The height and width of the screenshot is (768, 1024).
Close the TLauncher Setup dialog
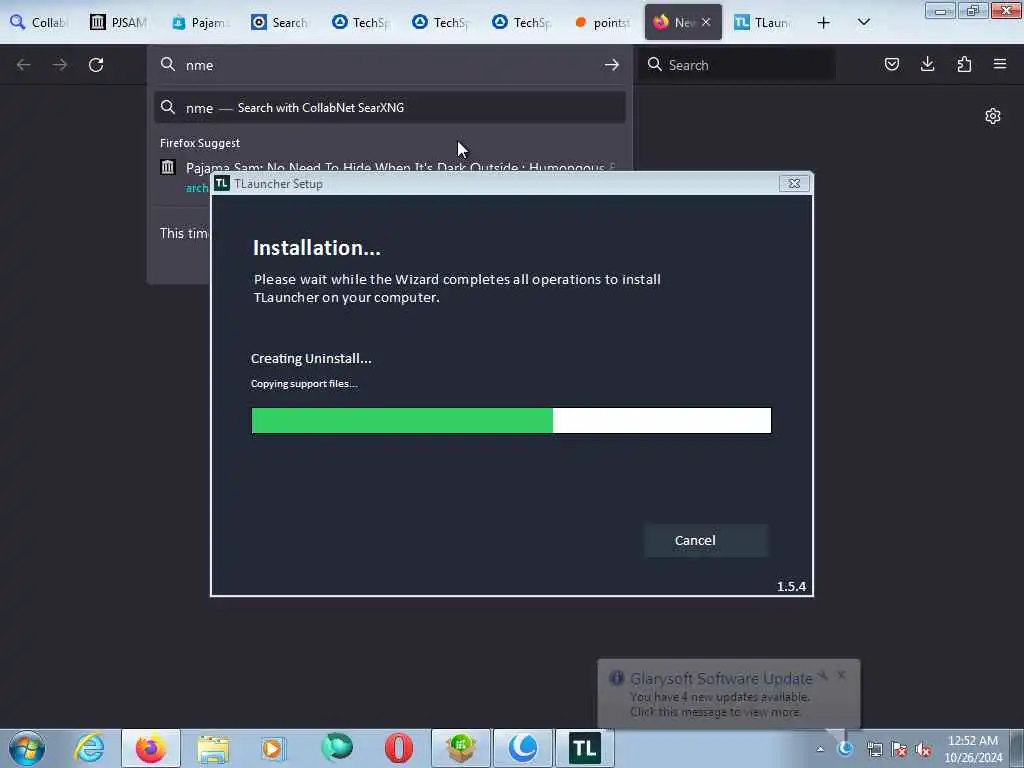(x=794, y=184)
